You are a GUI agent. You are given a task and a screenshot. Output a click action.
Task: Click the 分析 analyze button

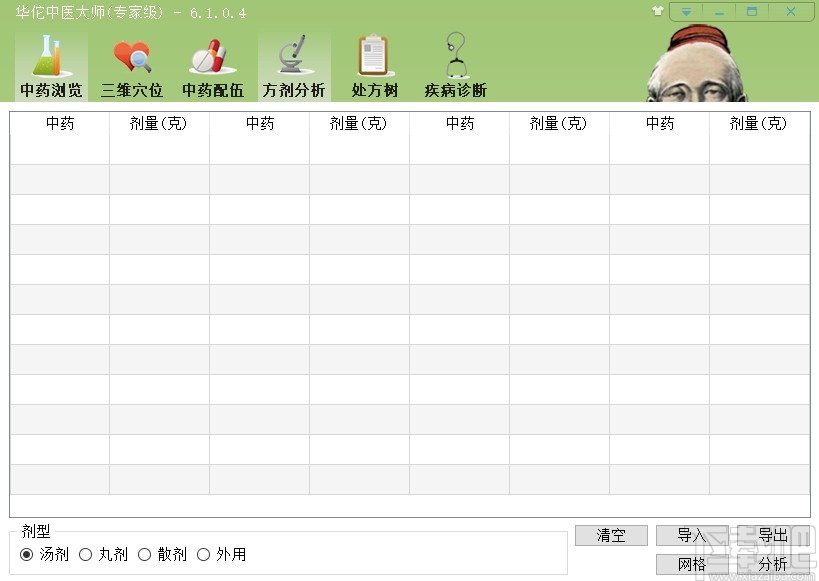(773, 564)
